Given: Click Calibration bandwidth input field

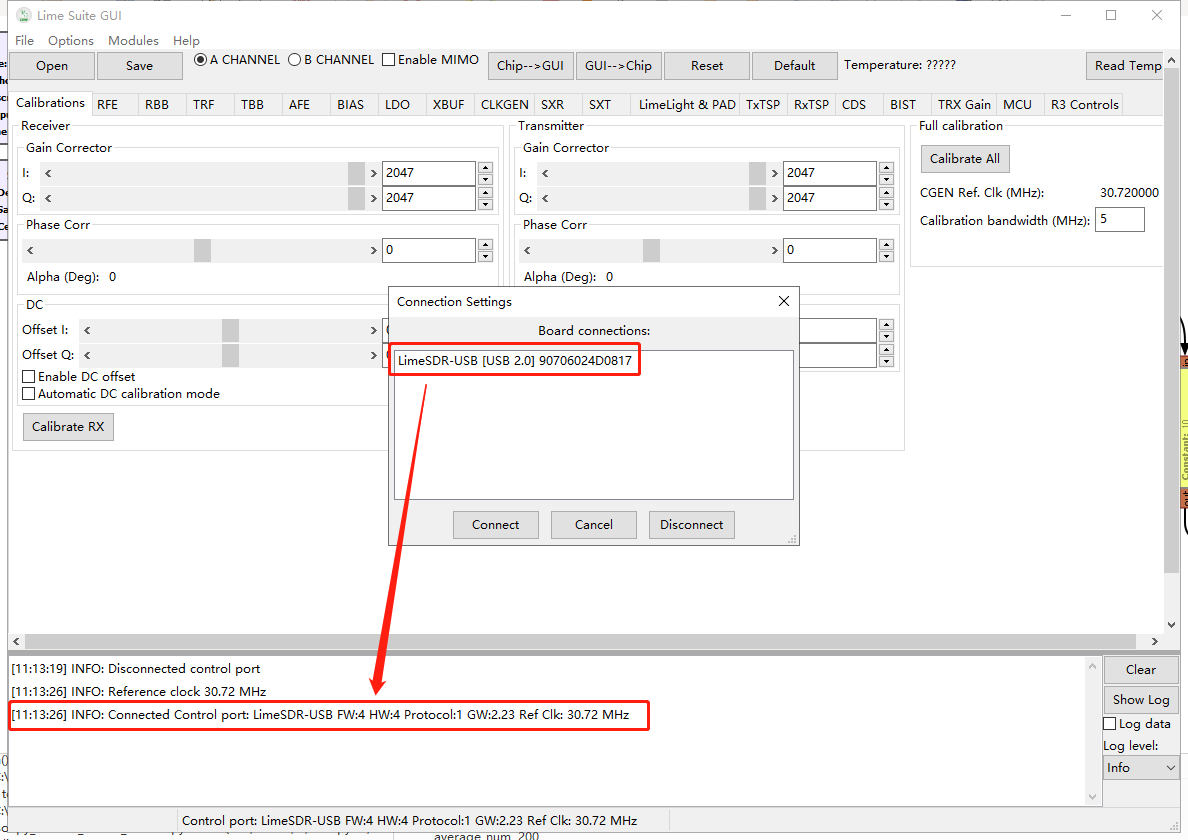Looking at the screenshot, I should [x=1120, y=220].
